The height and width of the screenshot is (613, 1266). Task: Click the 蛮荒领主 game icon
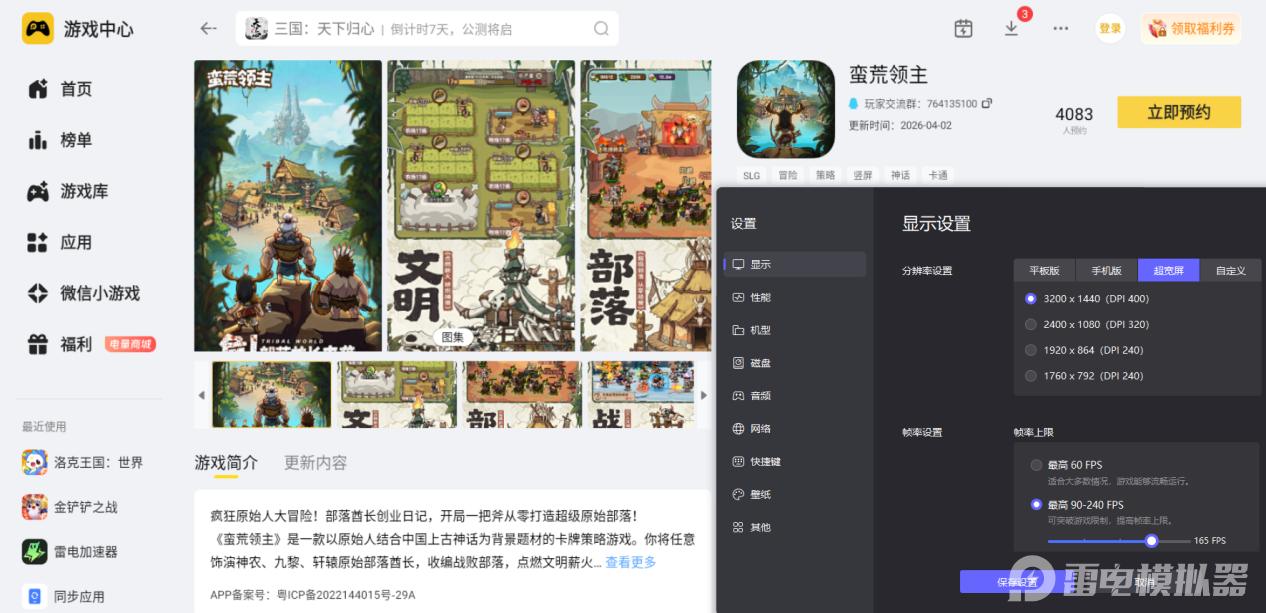pyautogui.click(x=786, y=109)
